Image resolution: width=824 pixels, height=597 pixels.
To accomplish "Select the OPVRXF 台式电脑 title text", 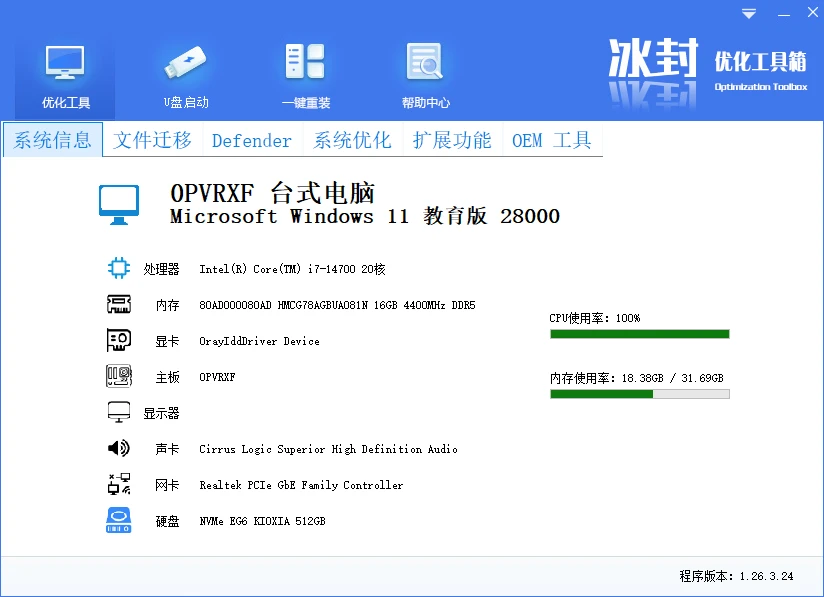I will coord(272,193).
